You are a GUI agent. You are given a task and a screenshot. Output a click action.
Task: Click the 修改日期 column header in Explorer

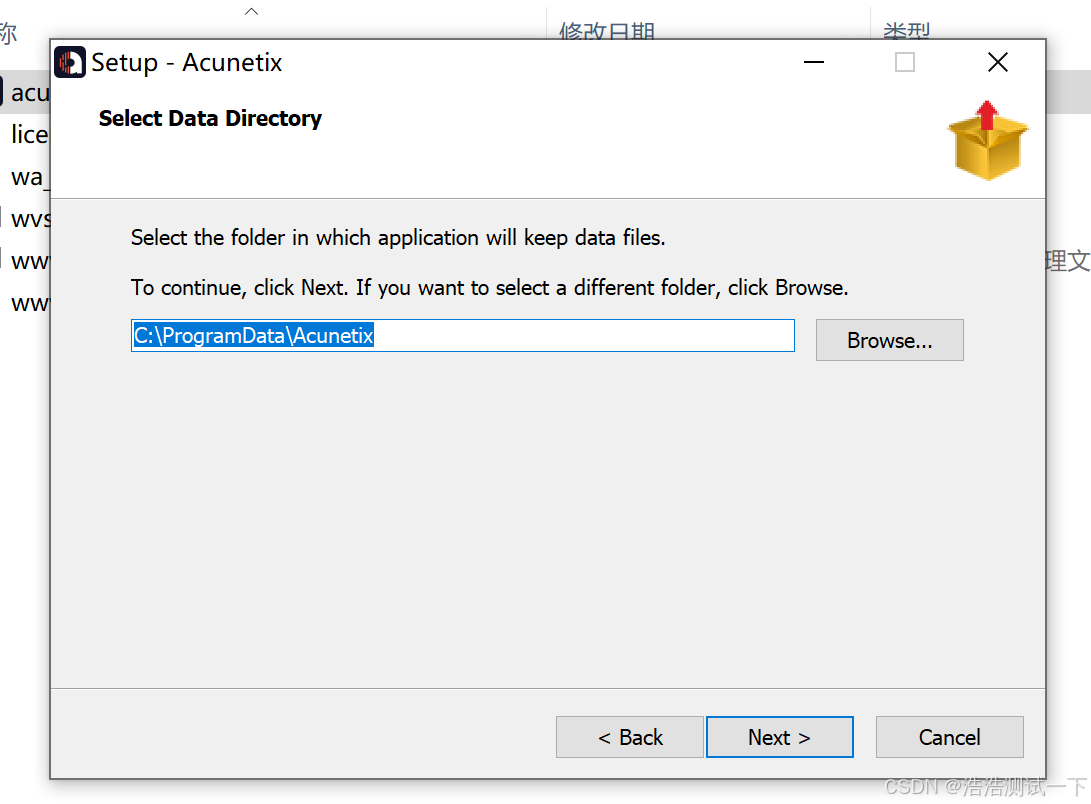[x=607, y=31]
